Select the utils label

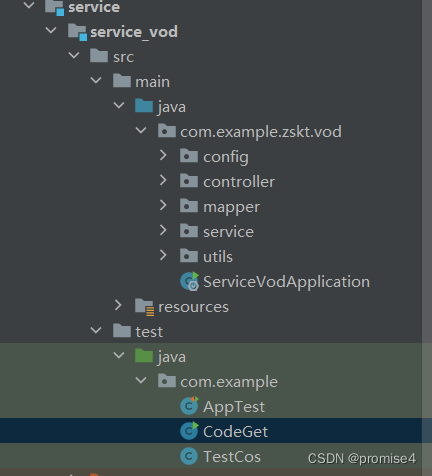point(218,257)
